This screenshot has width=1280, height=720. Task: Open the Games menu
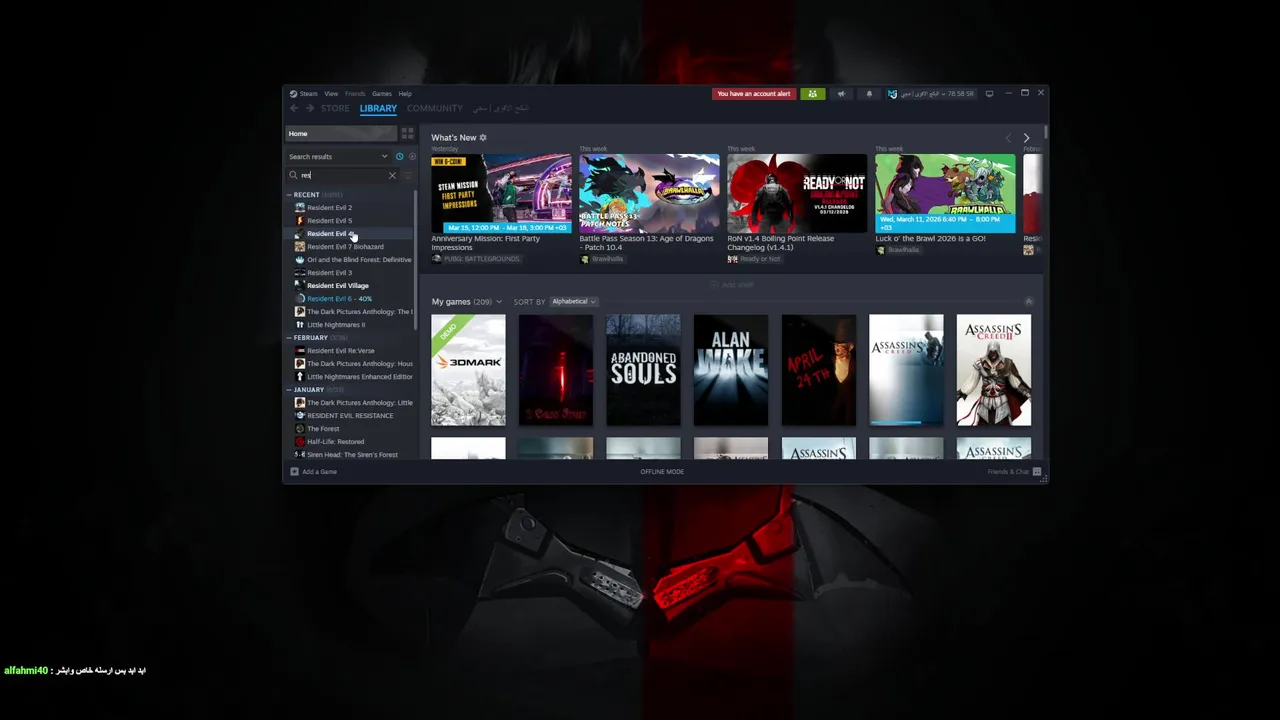[382, 94]
